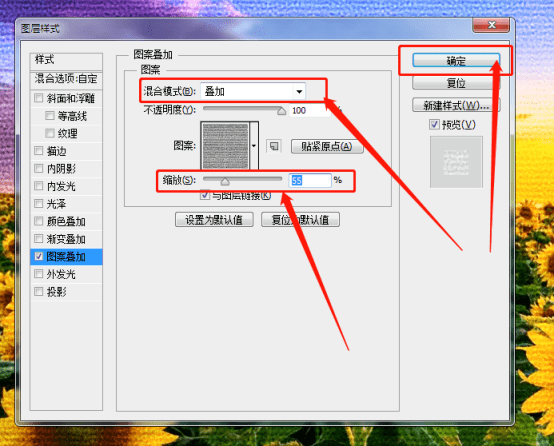Viewport: 554px width, 446px height.
Task: Click the 缩放 scale slider handle
Action: point(225,182)
